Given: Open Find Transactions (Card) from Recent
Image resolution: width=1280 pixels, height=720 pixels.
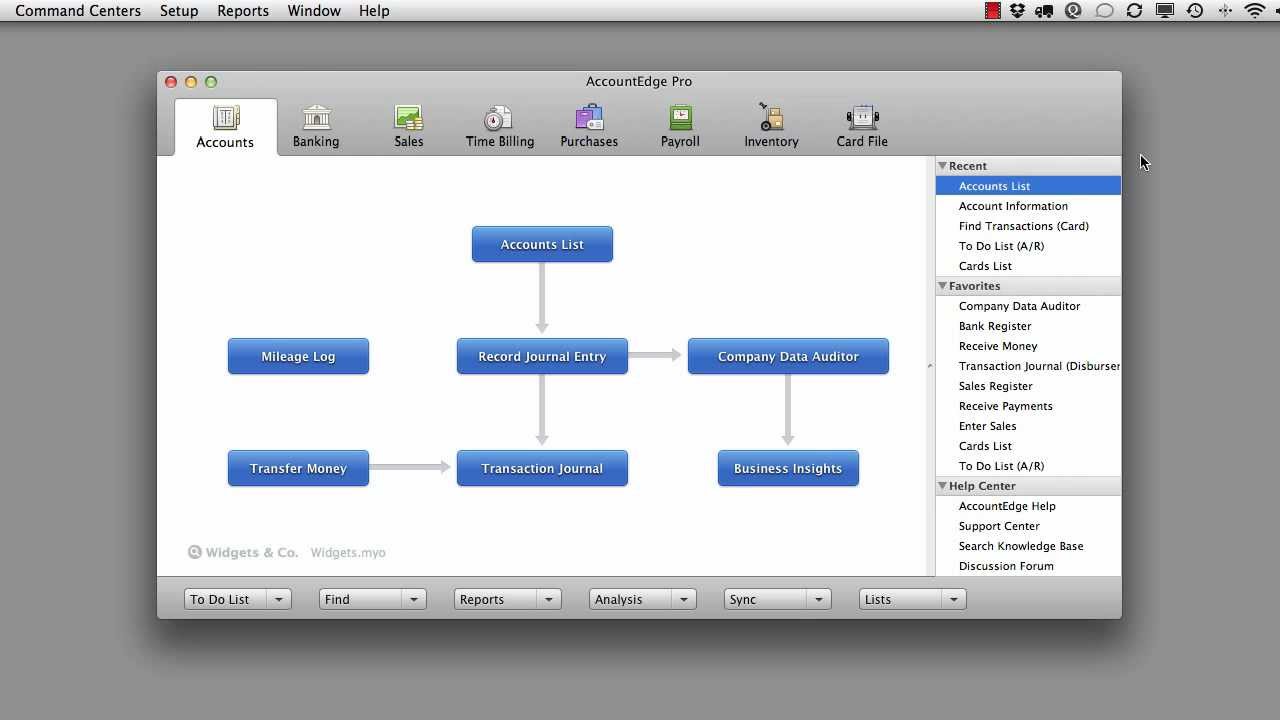Looking at the screenshot, I should pyautogui.click(x=1028, y=226).
